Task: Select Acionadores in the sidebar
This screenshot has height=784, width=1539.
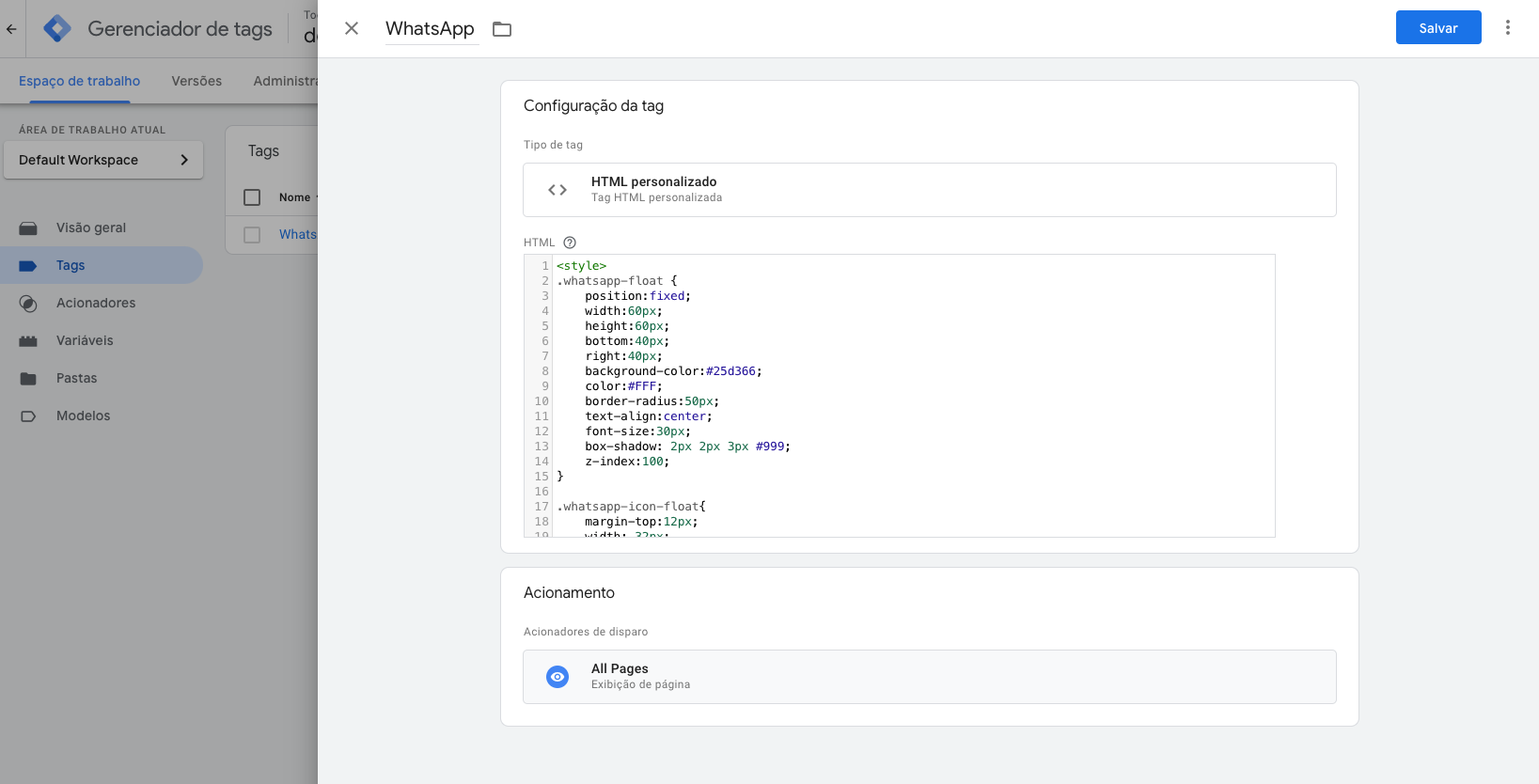Action: point(96,303)
